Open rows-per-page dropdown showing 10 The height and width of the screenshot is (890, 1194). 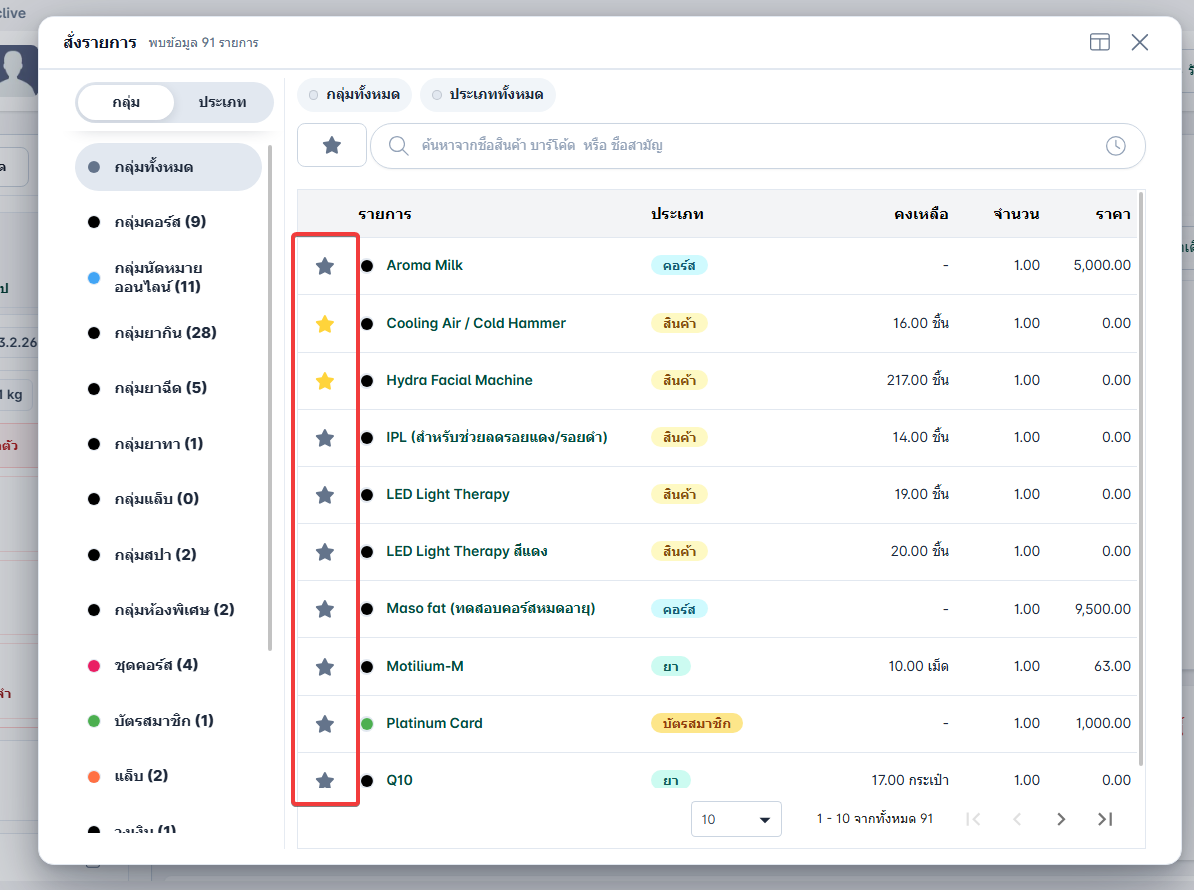736,819
